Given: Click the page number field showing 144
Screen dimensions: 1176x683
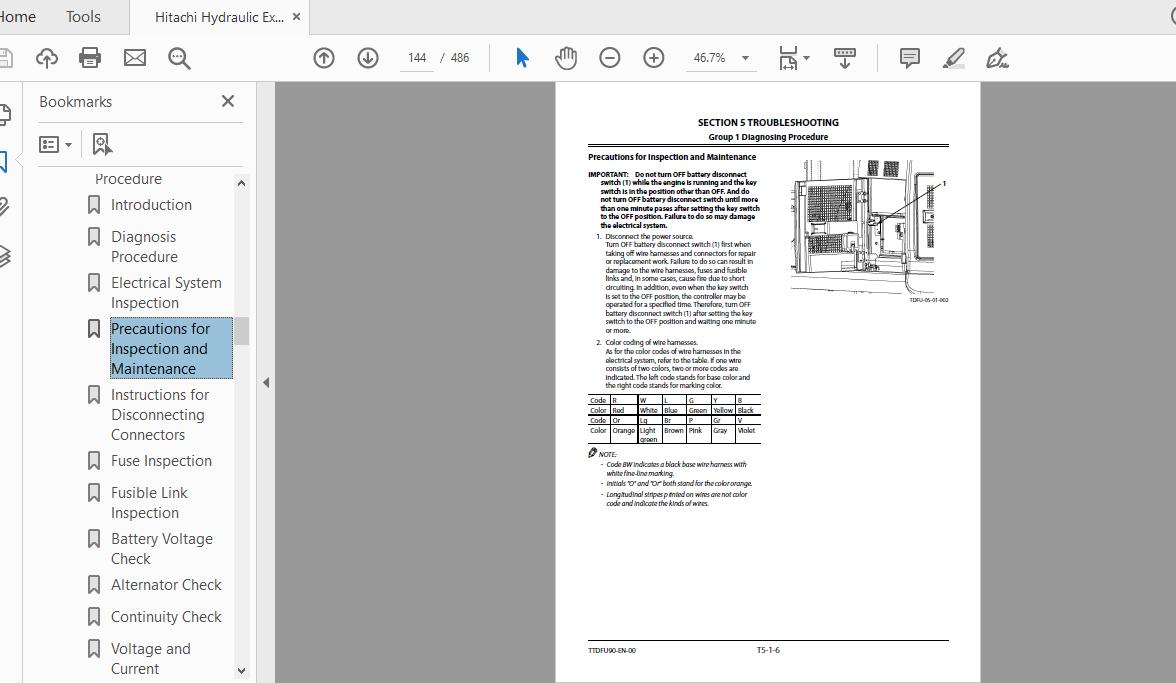Looking at the screenshot, I should pyautogui.click(x=417, y=58).
